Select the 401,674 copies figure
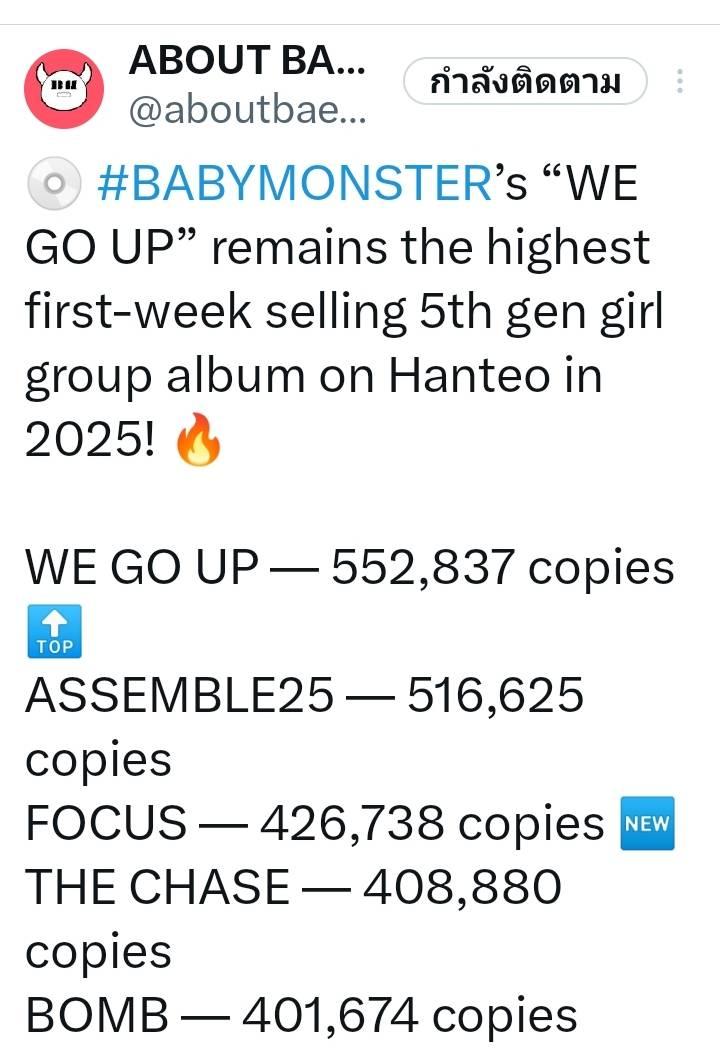Screen dimensions: 720x1061 point(410,1016)
